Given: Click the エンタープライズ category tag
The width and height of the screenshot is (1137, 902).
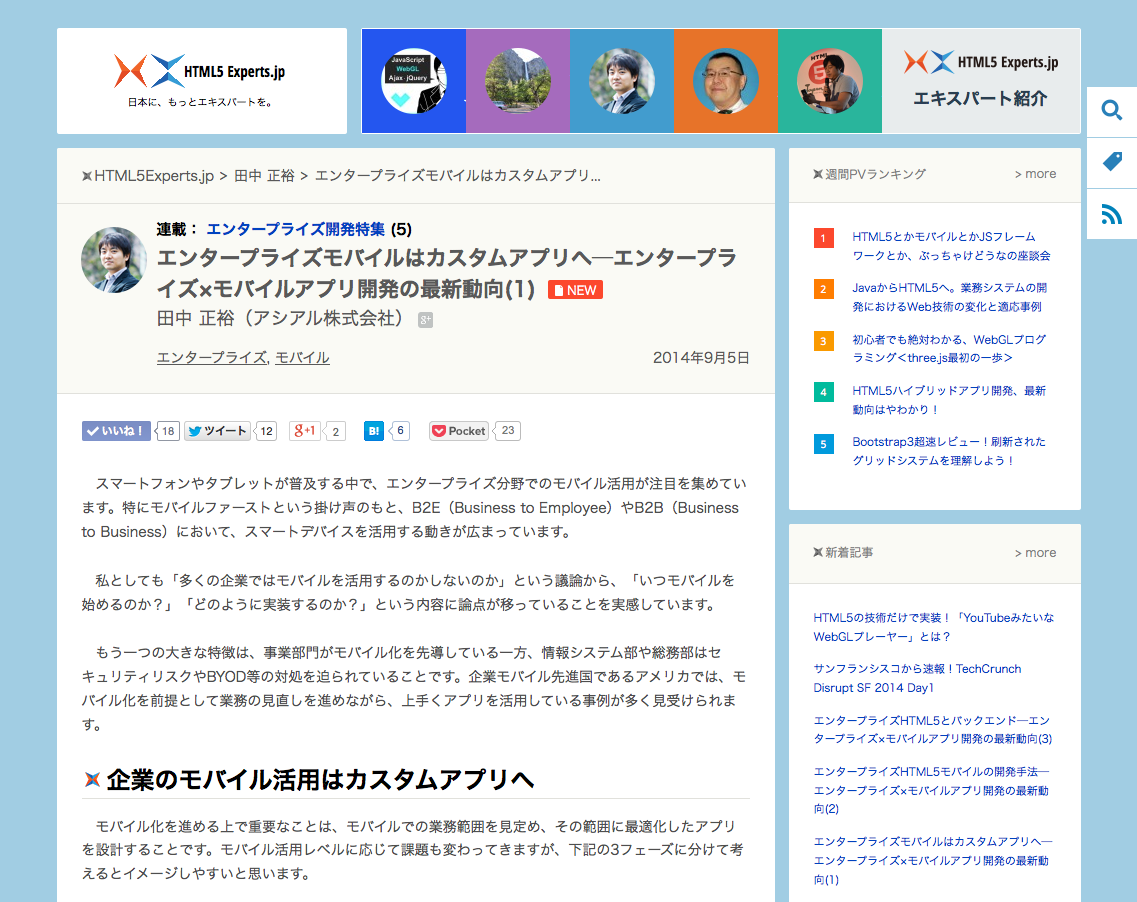Looking at the screenshot, I should pos(211,358).
